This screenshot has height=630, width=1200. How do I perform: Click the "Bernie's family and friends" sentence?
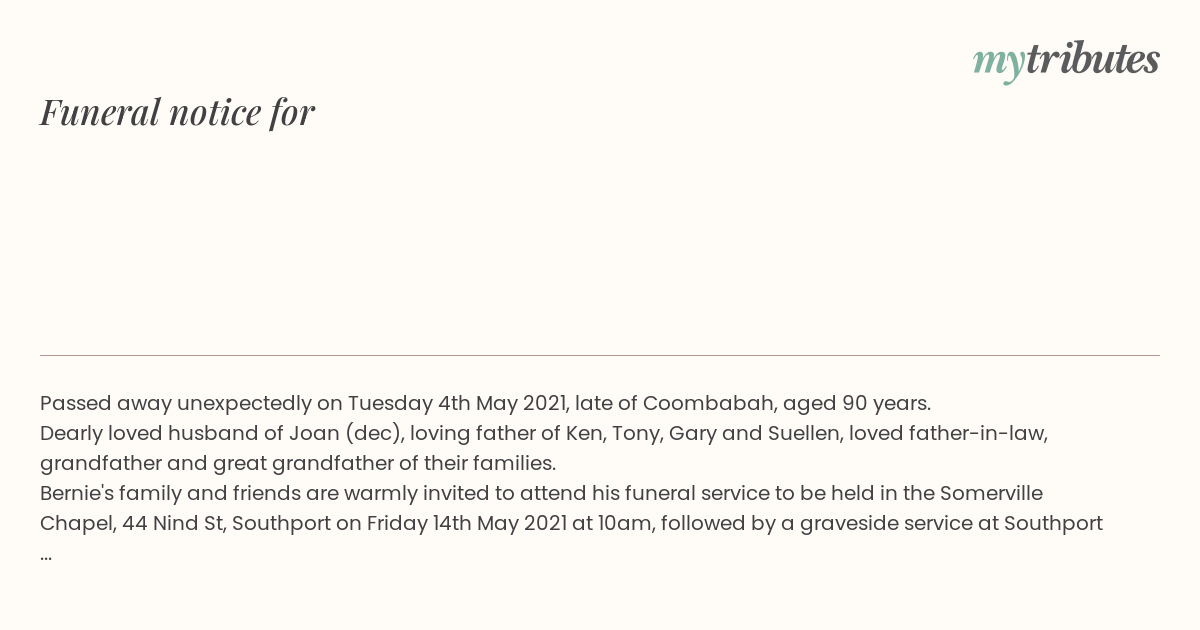541,493
